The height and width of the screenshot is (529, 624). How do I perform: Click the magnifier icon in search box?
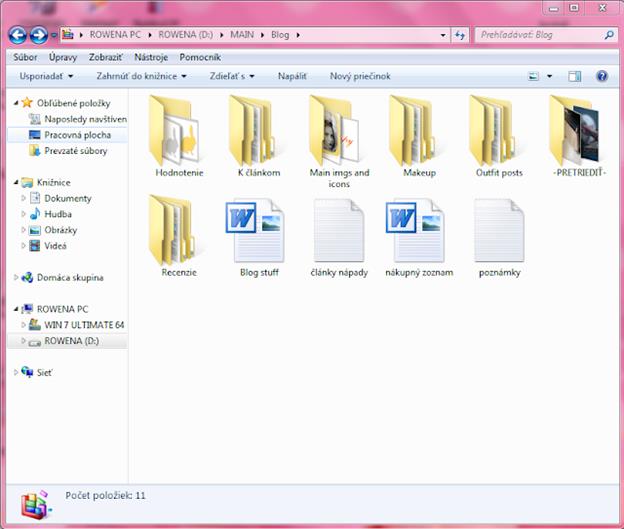click(609, 35)
